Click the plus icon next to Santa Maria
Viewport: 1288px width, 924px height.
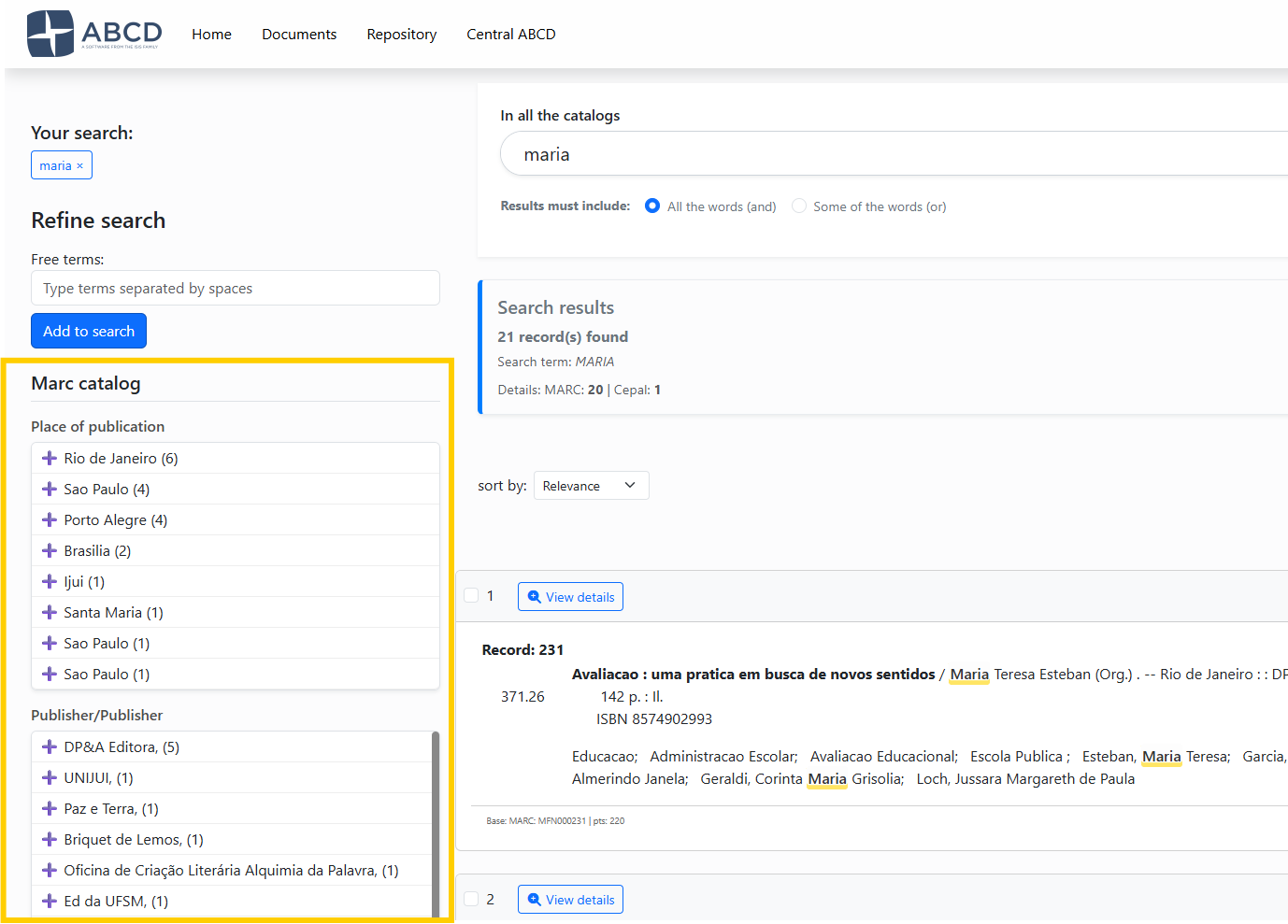tap(50, 612)
